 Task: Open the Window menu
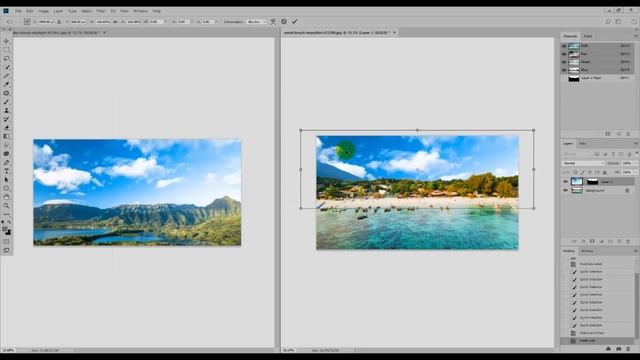pyautogui.click(x=140, y=11)
